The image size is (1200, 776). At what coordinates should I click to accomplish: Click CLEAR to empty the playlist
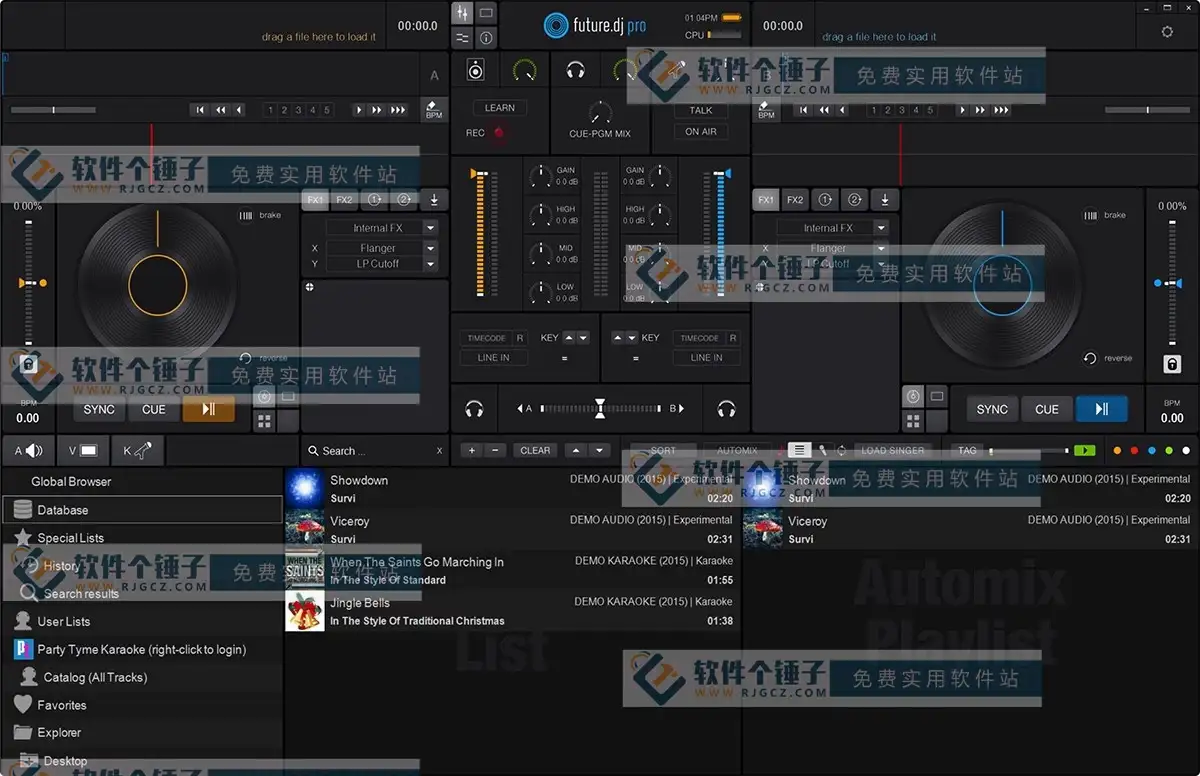tap(535, 450)
